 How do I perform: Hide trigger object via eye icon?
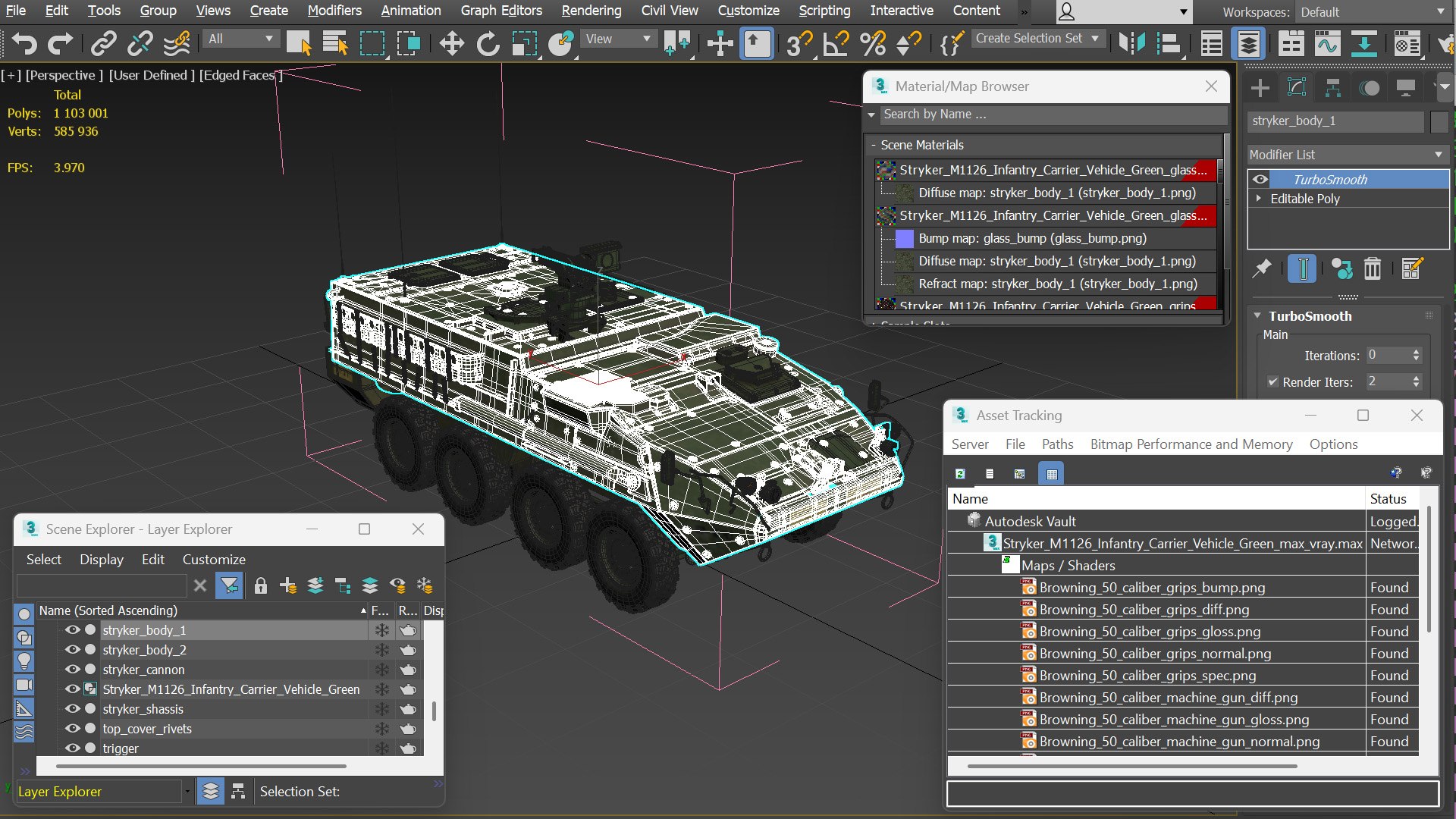pyautogui.click(x=72, y=748)
